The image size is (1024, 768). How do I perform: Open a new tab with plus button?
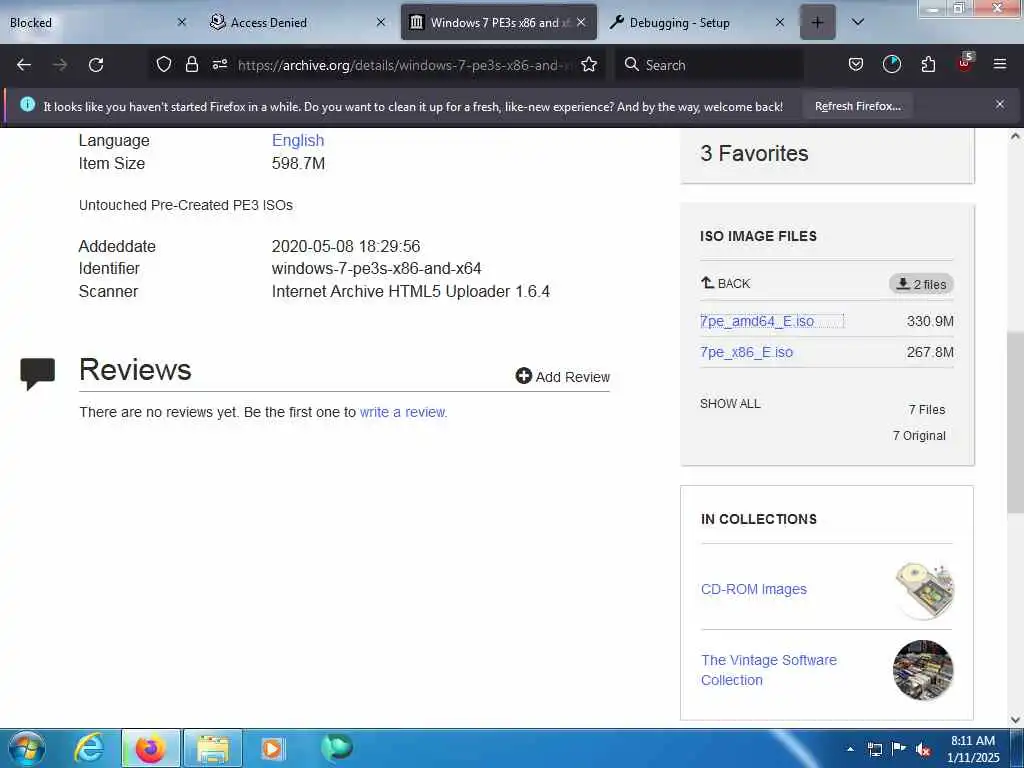[x=817, y=23]
